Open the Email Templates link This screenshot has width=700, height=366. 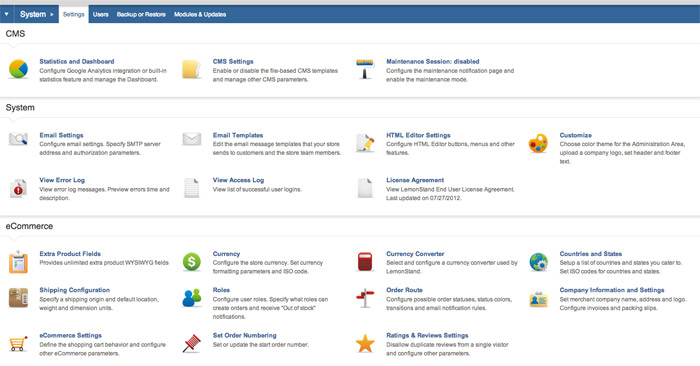238,135
